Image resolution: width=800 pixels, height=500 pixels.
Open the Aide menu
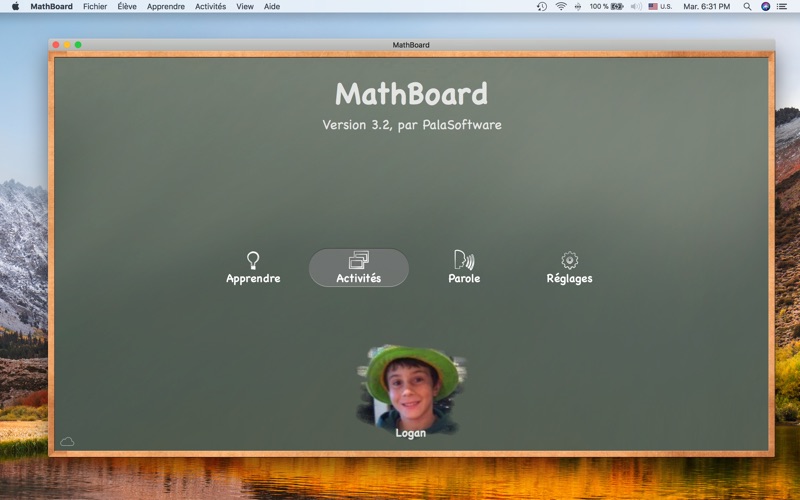coord(272,7)
